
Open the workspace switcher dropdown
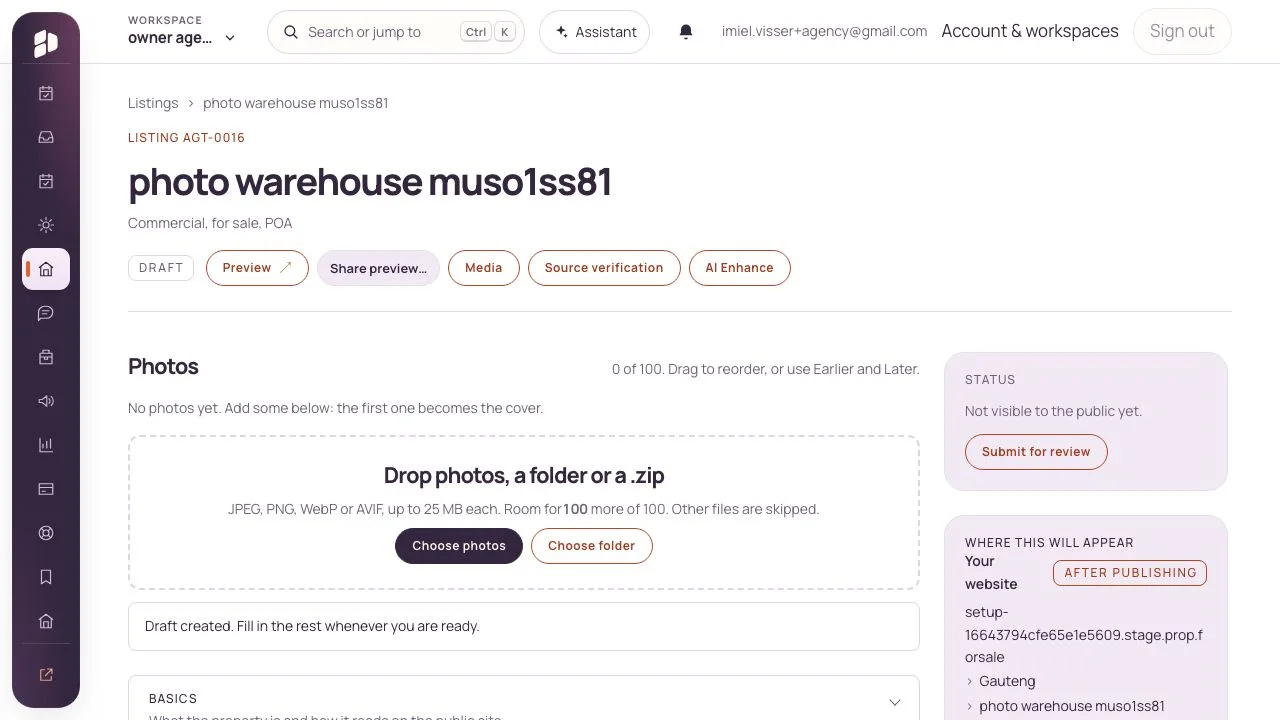(182, 31)
